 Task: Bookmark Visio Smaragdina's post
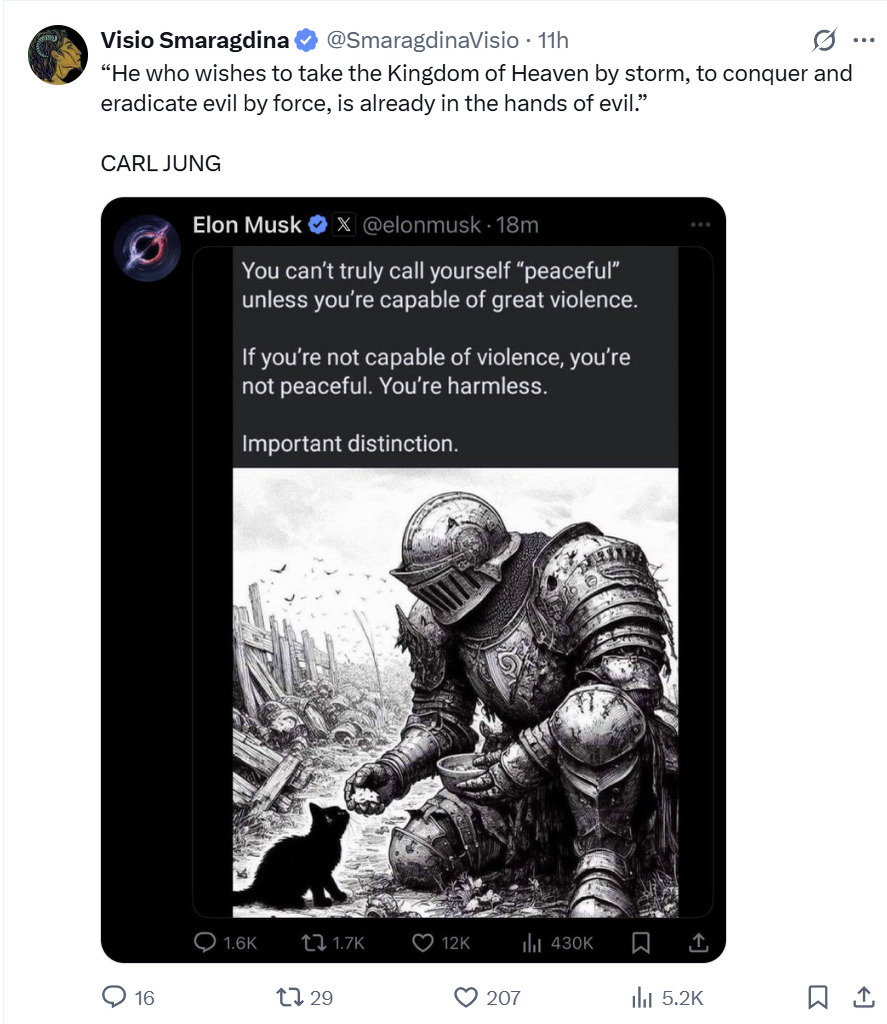[817, 997]
